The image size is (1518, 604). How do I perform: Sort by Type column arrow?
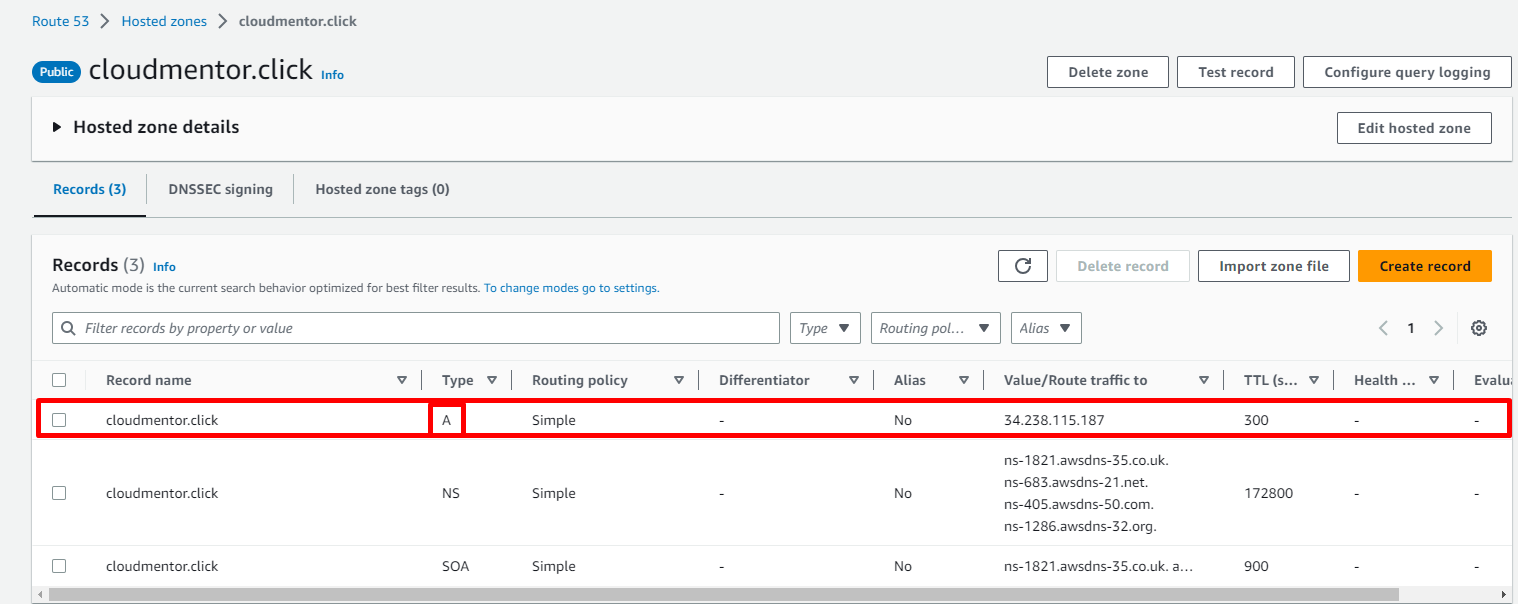tap(492, 380)
